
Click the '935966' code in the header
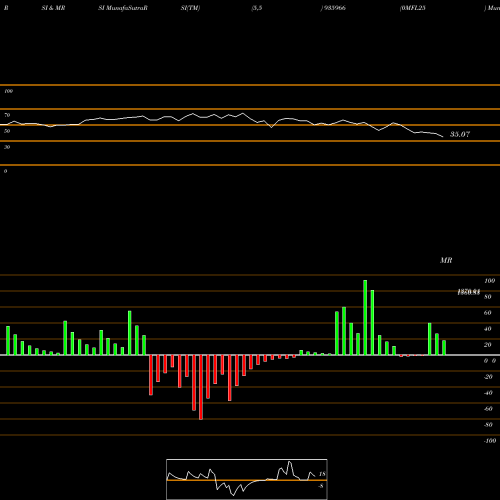coord(334,8)
